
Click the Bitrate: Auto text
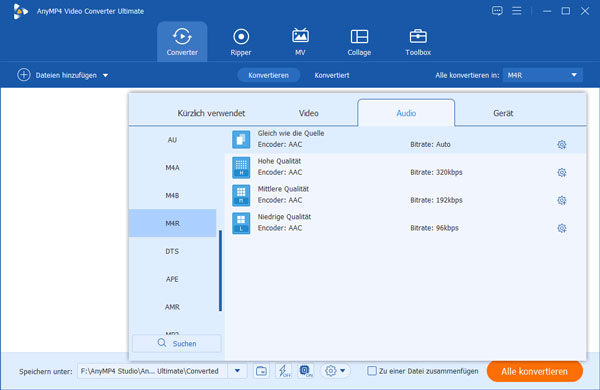click(x=430, y=145)
